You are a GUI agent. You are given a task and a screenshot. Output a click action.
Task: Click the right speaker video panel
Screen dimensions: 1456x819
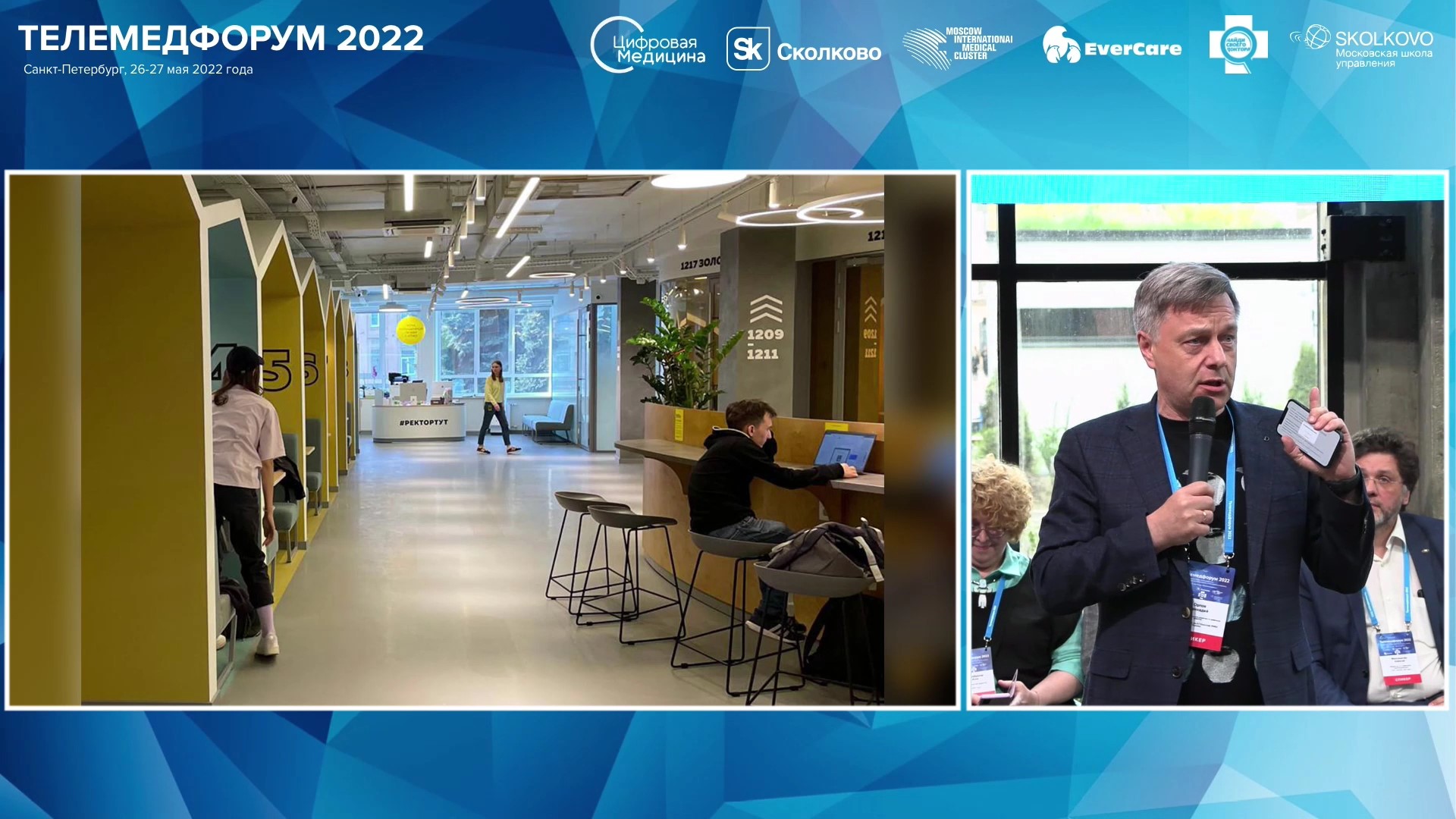[1207, 440]
